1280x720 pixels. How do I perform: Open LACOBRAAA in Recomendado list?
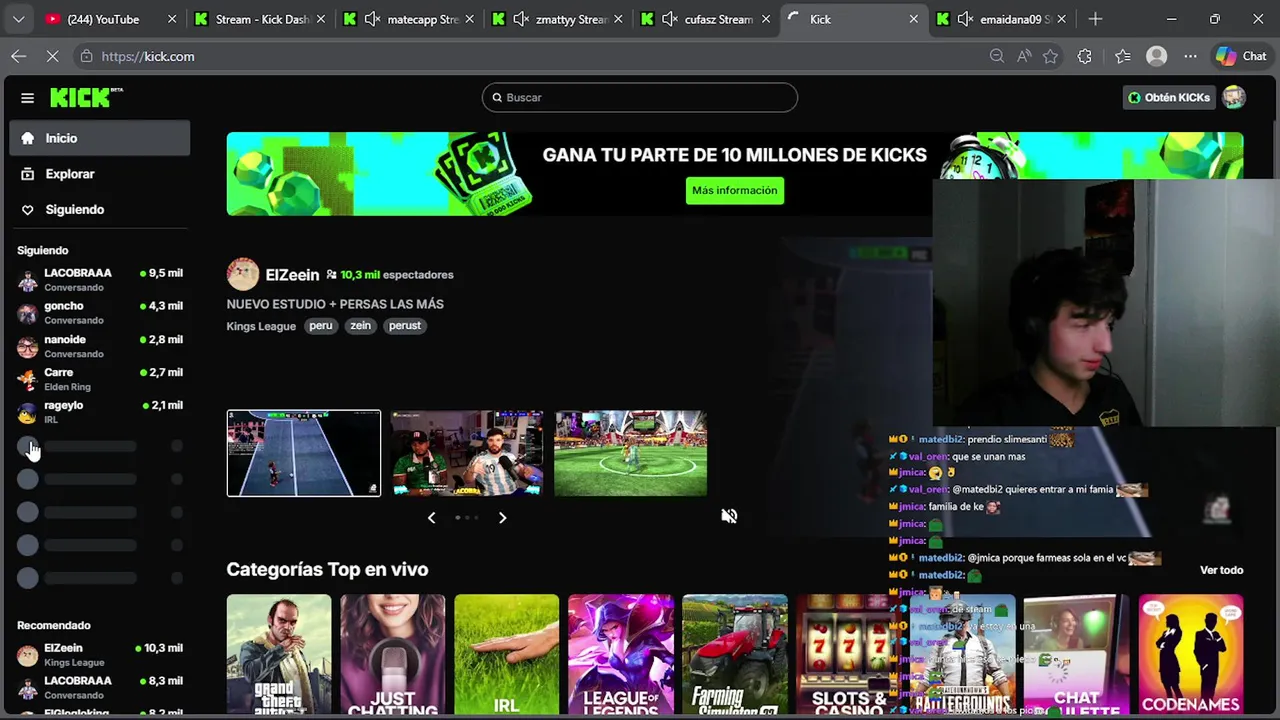pyautogui.click(x=100, y=687)
